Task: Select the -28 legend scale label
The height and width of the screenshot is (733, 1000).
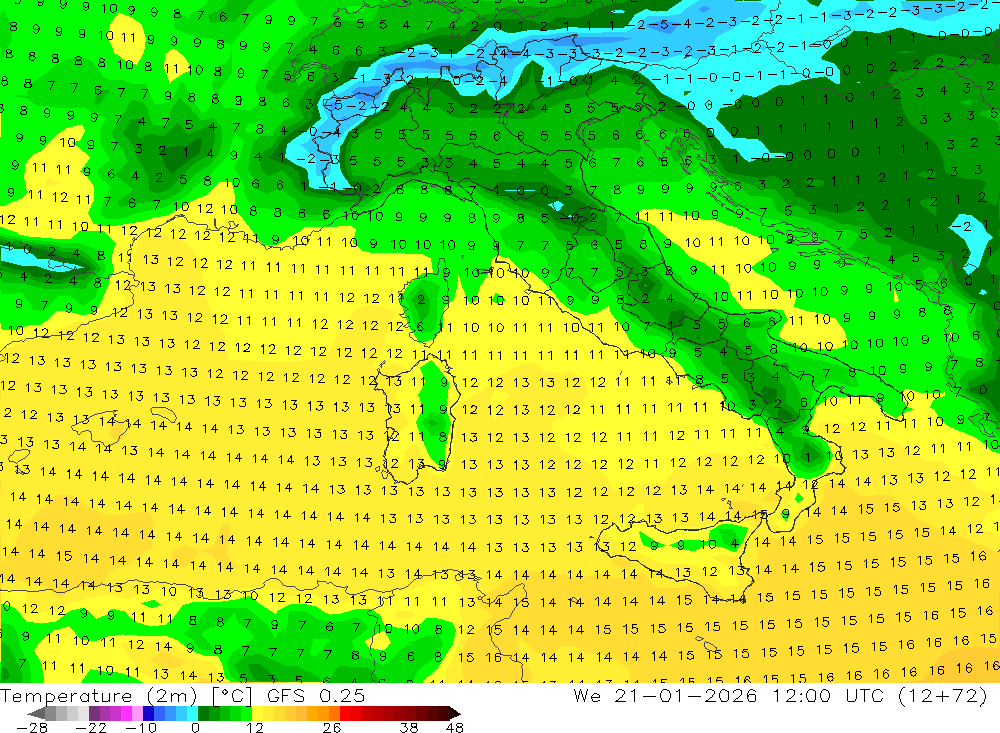Action: tap(31, 727)
